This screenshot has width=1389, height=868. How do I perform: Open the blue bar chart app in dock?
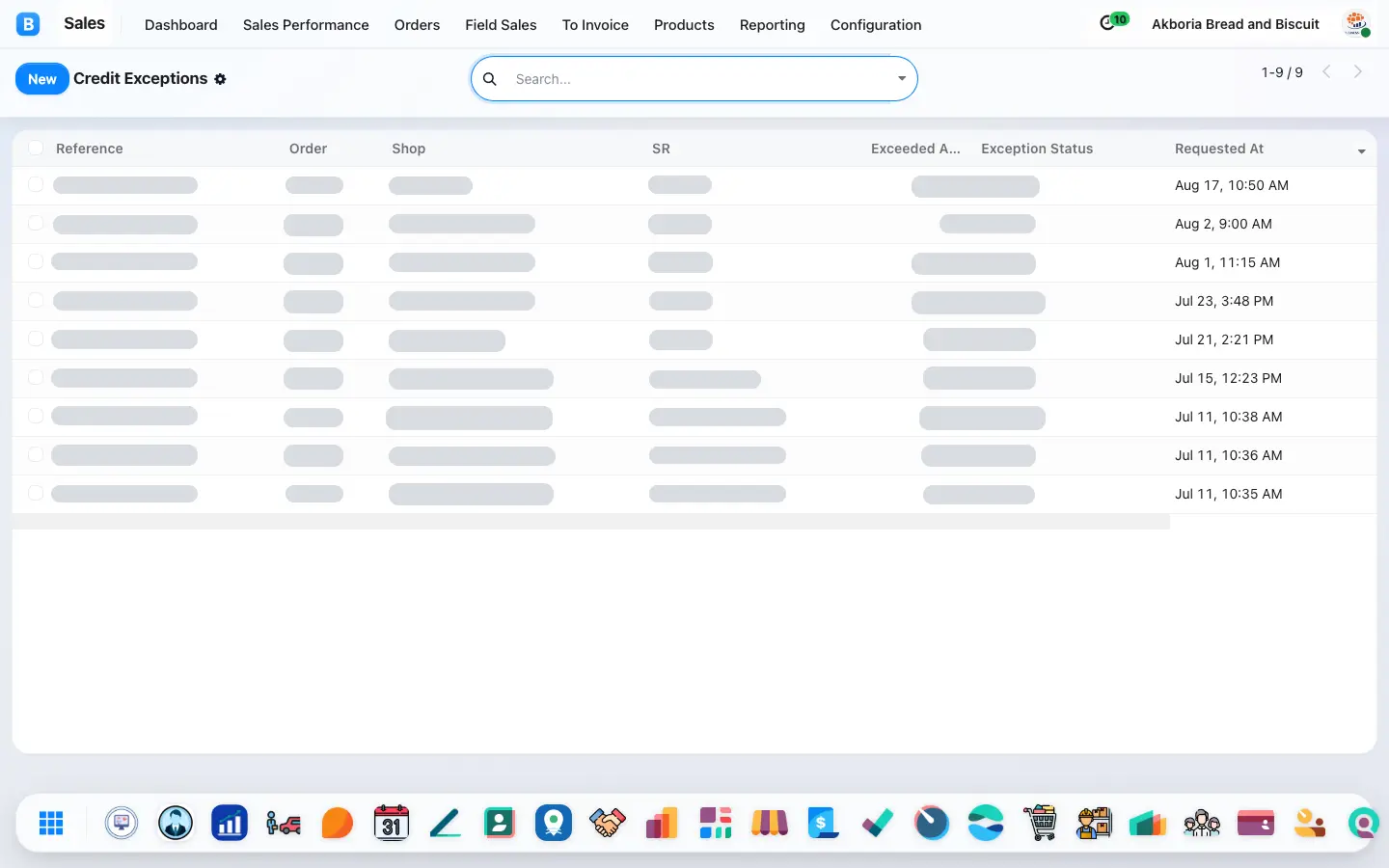pyautogui.click(x=230, y=823)
